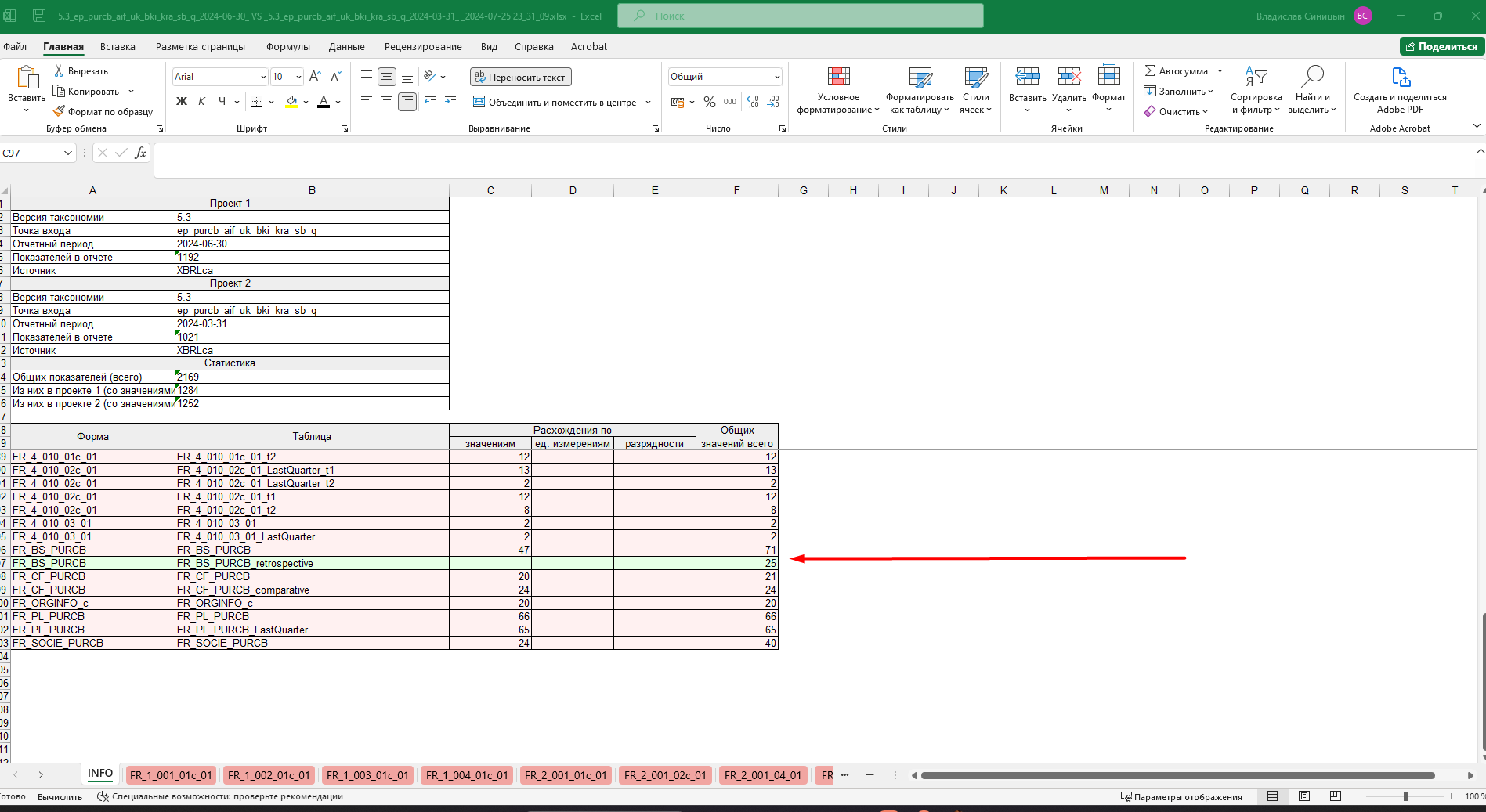
Task: Click insert function fx icon
Action: tap(140, 153)
